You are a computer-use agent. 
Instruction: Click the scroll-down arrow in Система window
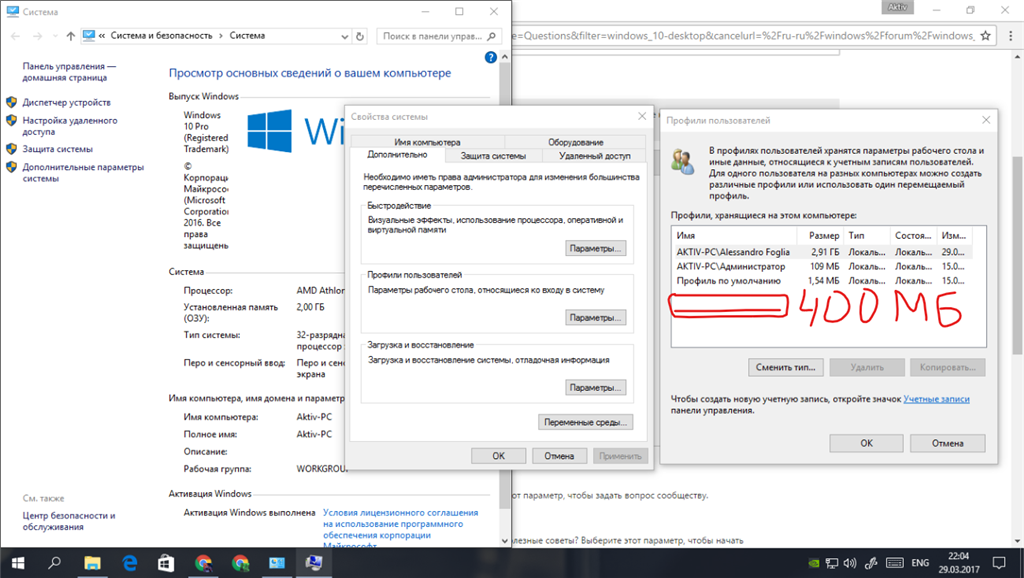[x=504, y=541]
